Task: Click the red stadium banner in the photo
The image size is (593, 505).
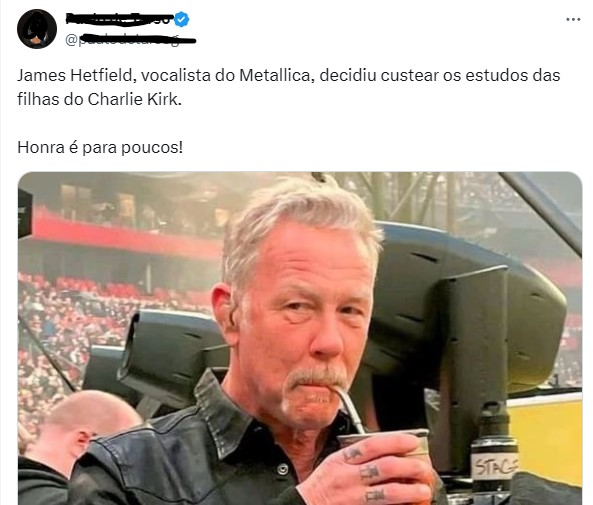Action: (x=125, y=235)
